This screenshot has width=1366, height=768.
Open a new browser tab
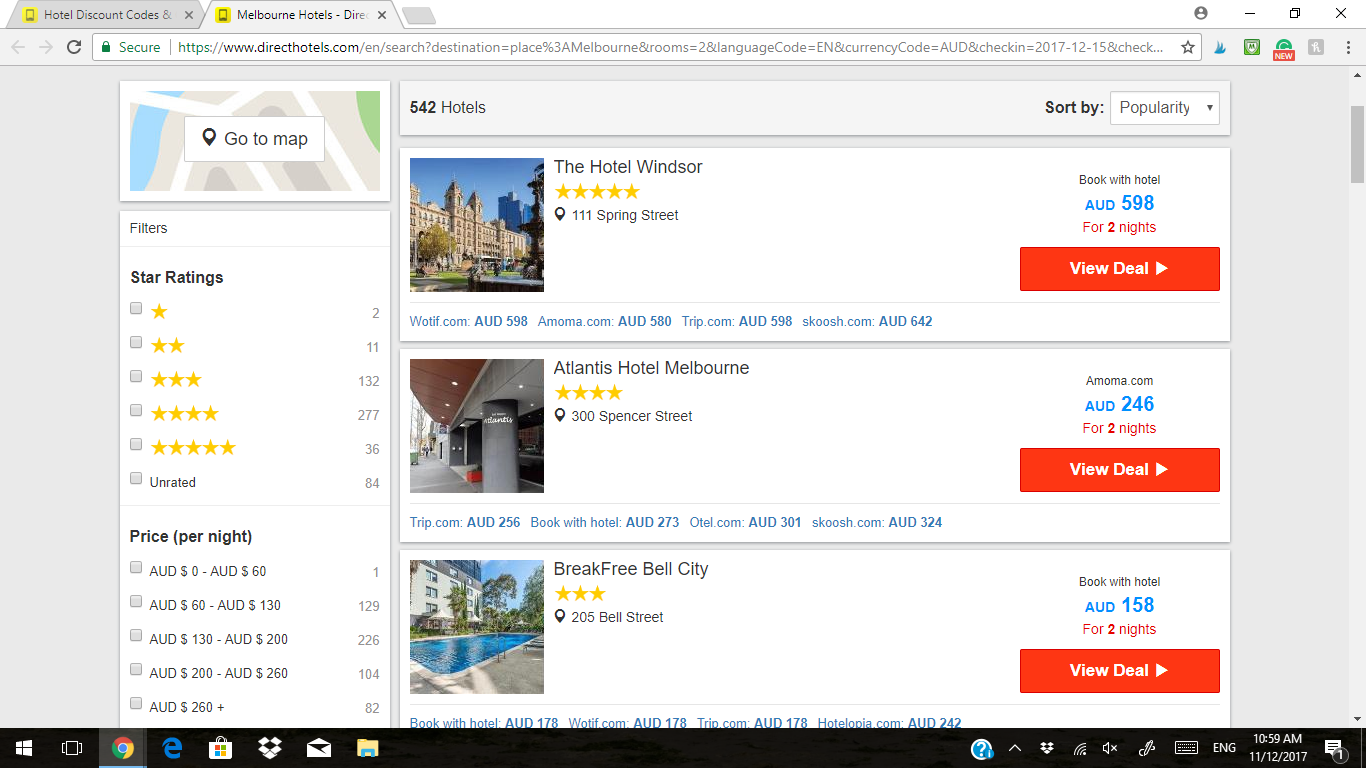(419, 15)
